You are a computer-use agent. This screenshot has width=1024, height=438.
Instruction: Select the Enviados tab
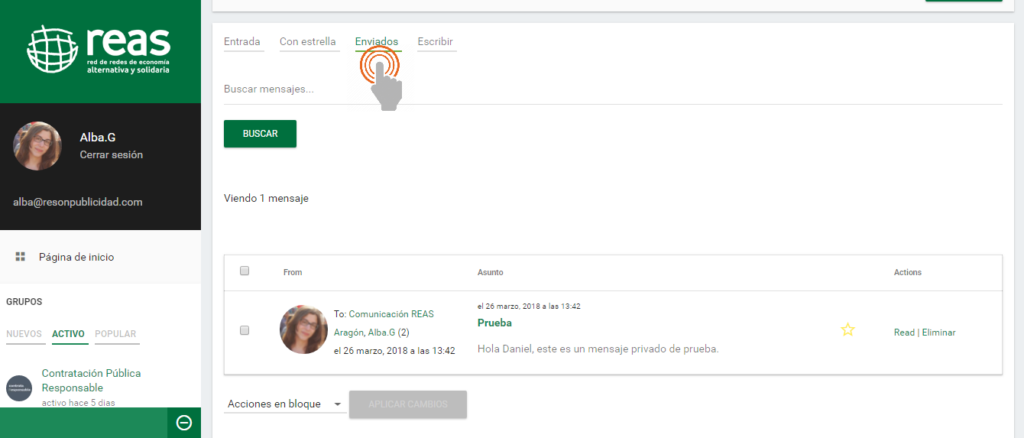(x=376, y=42)
